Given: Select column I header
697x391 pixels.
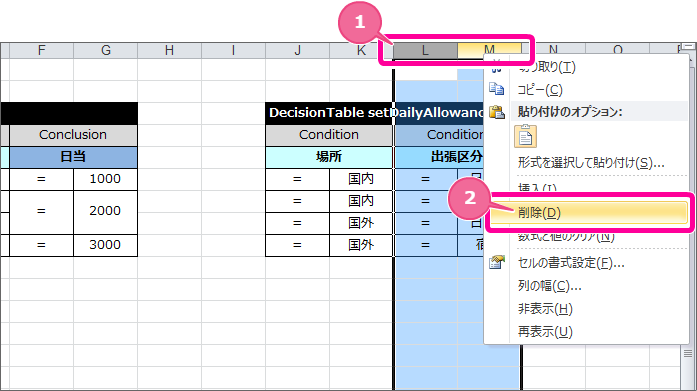Looking at the screenshot, I should click(233, 50).
